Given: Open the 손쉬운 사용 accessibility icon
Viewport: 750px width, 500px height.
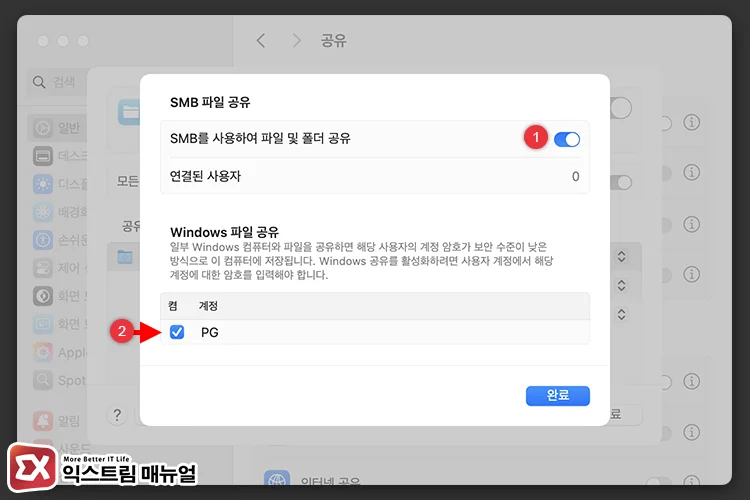Looking at the screenshot, I should point(43,240).
